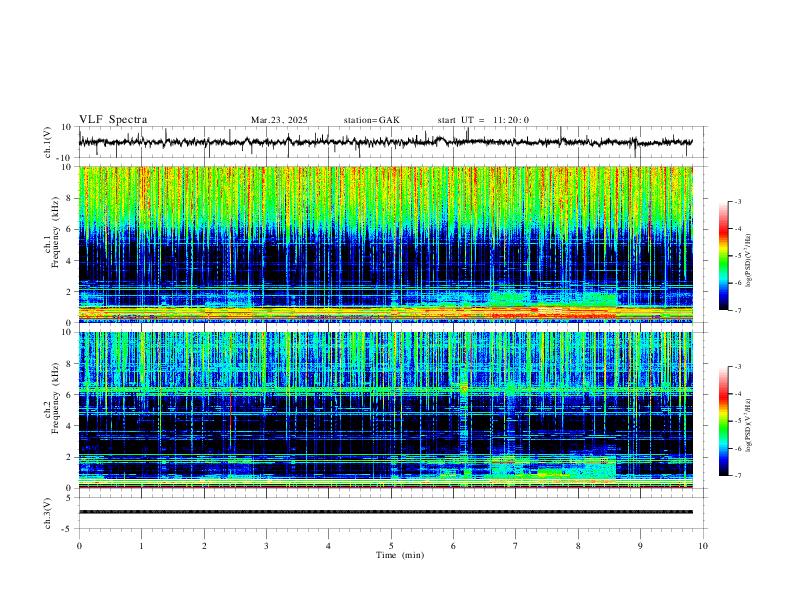Click the "2" tick on the time axis
This screenshot has width=792, height=612.
[204, 546]
